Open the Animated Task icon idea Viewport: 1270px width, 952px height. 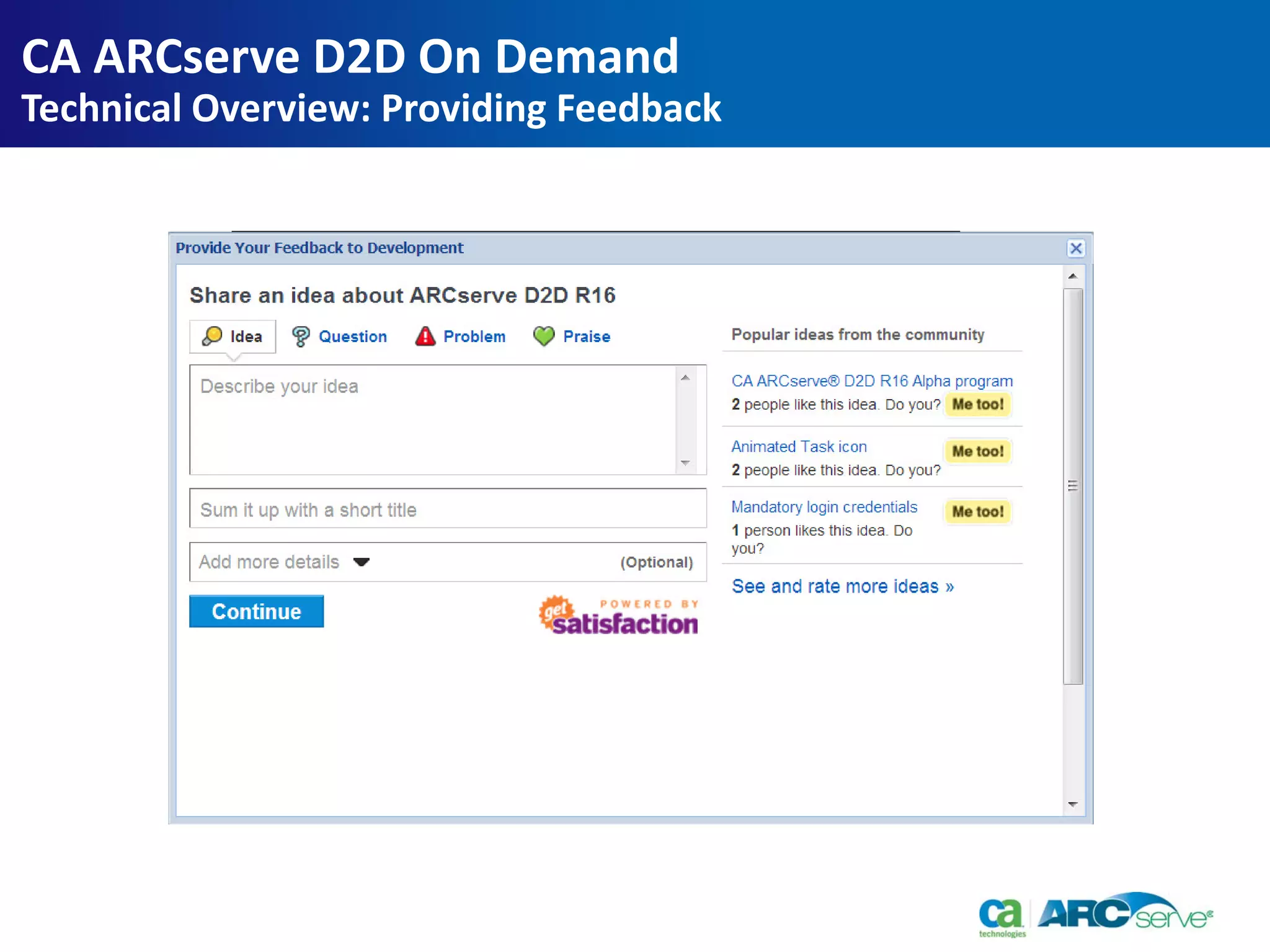click(799, 447)
